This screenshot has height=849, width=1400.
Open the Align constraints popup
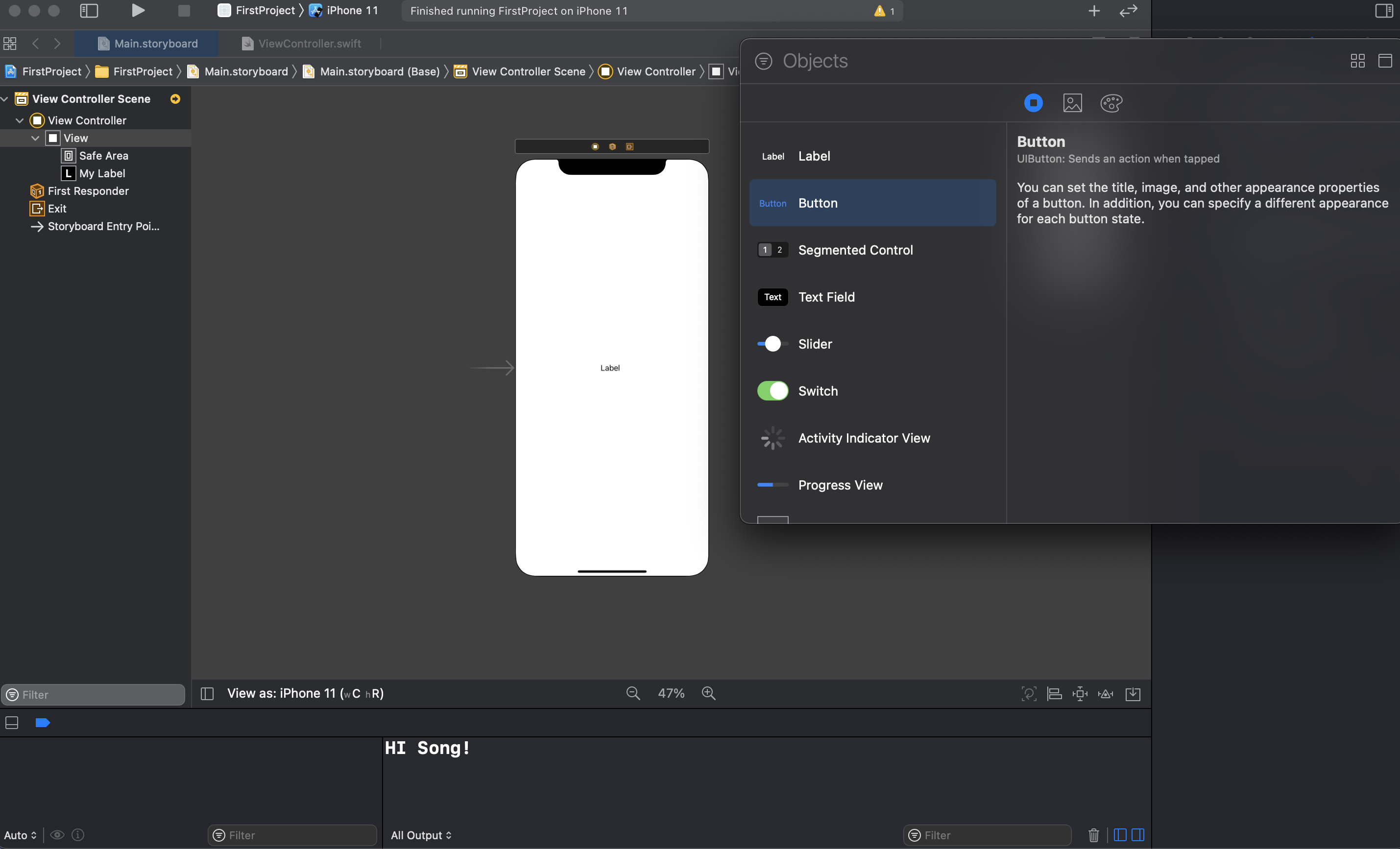tap(1054, 693)
